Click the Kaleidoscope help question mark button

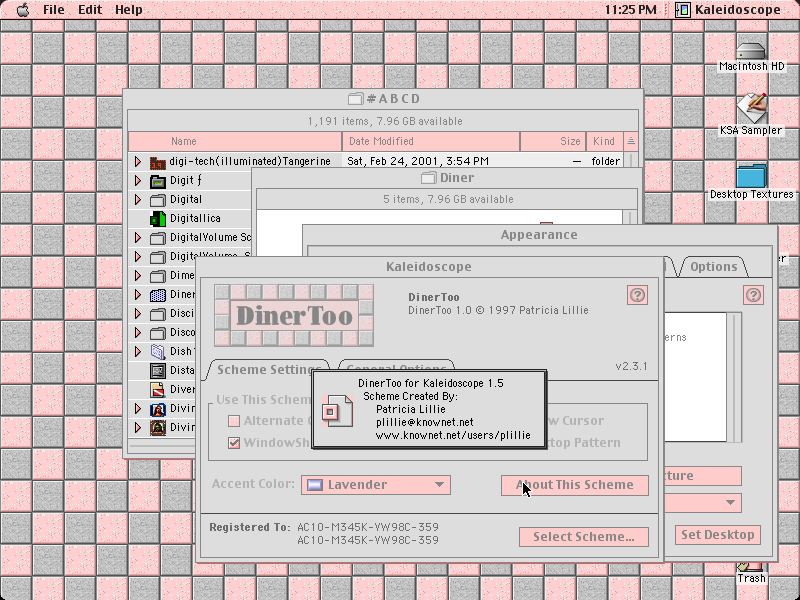[x=637, y=295]
